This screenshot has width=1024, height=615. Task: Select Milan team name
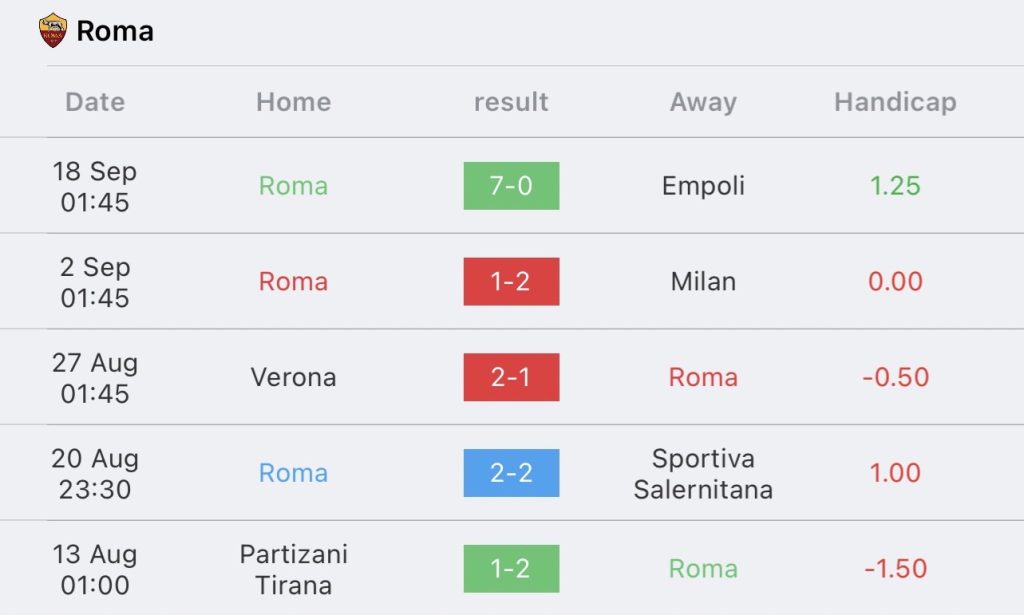pyautogui.click(x=703, y=281)
